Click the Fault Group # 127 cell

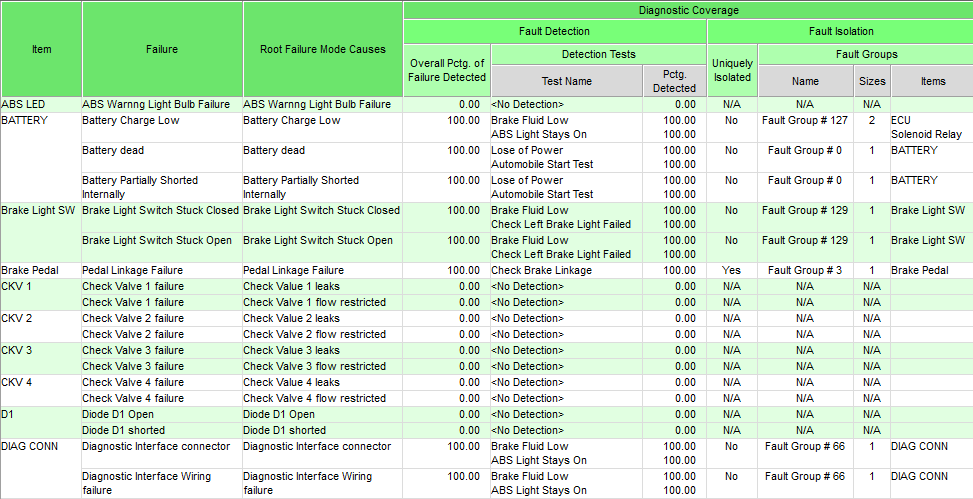pyautogui.click(x=804, y=120)
